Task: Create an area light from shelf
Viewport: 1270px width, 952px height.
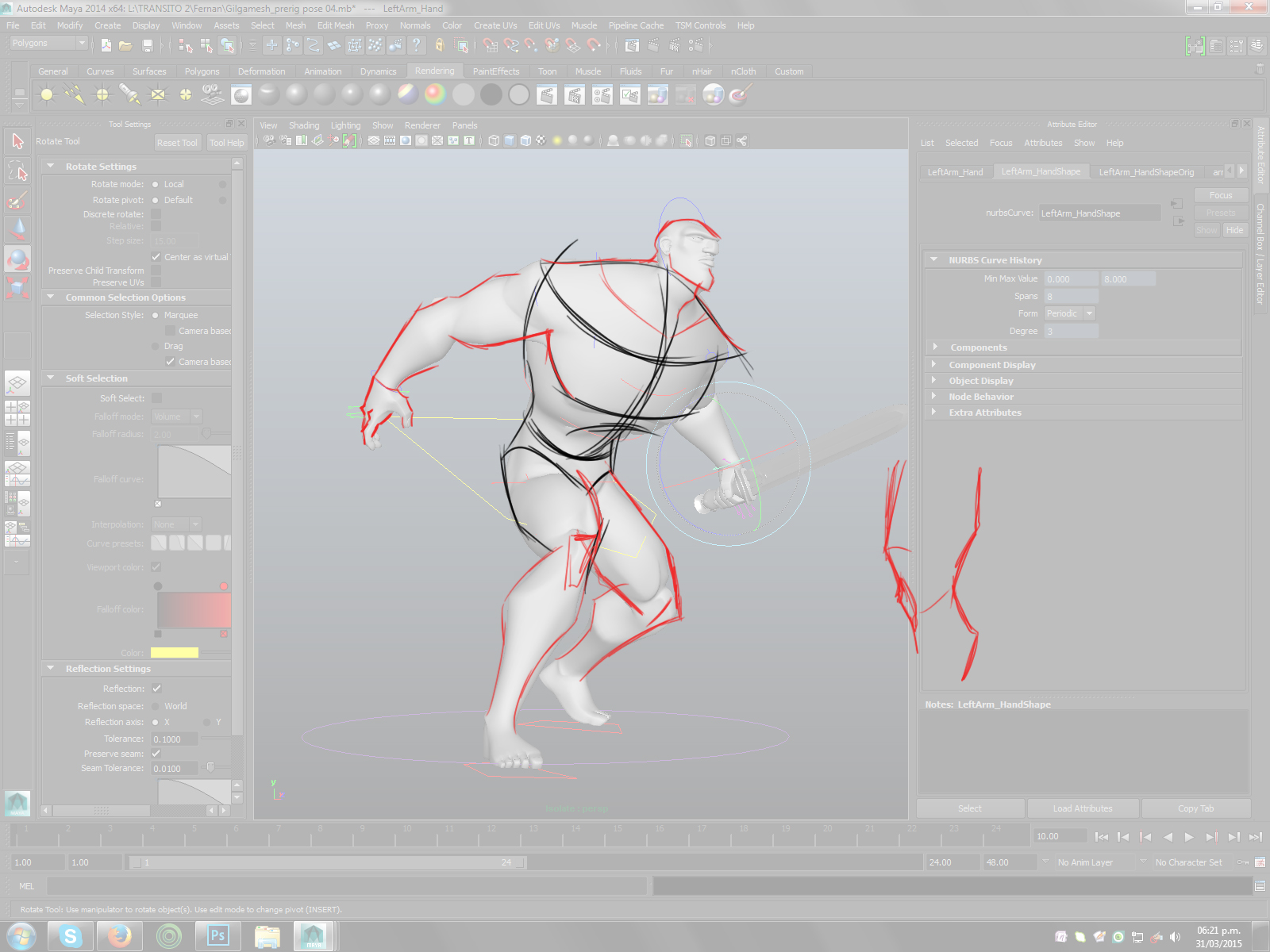Action: coord(158,95)
